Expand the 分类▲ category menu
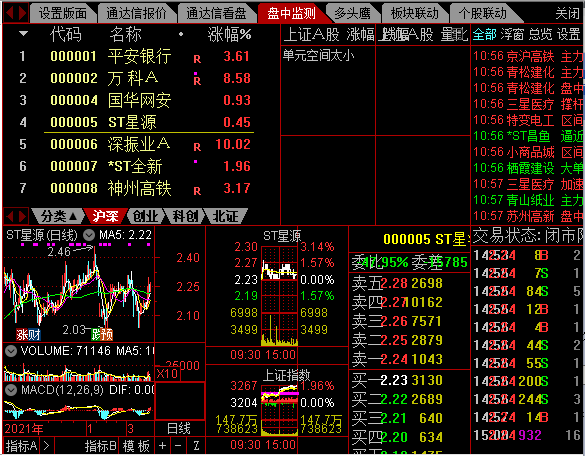This screenshot has height=456, width=585. 58,216
